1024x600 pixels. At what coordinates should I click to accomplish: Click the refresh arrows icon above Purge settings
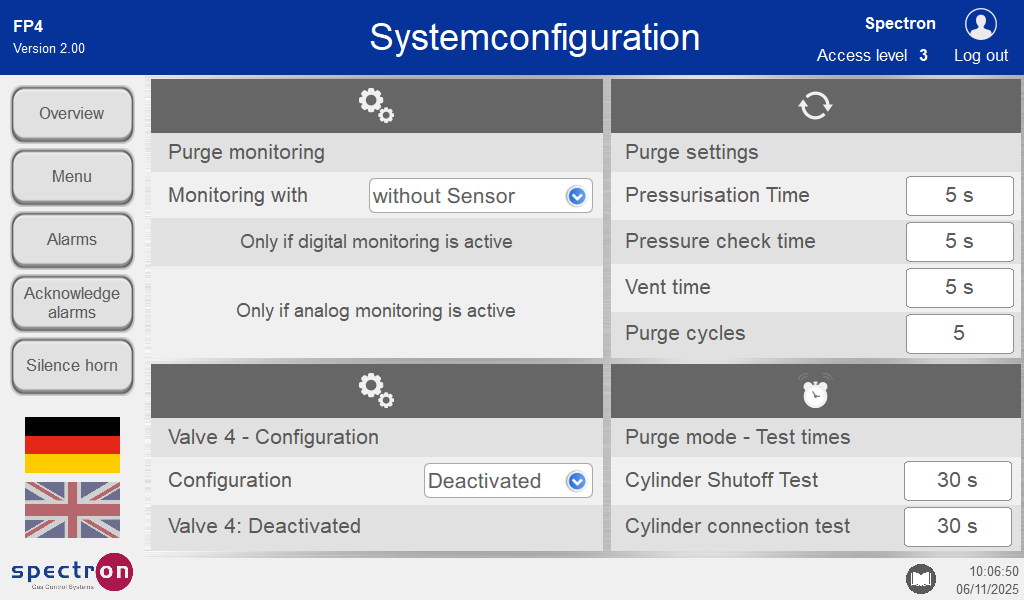tap(815, 105)
